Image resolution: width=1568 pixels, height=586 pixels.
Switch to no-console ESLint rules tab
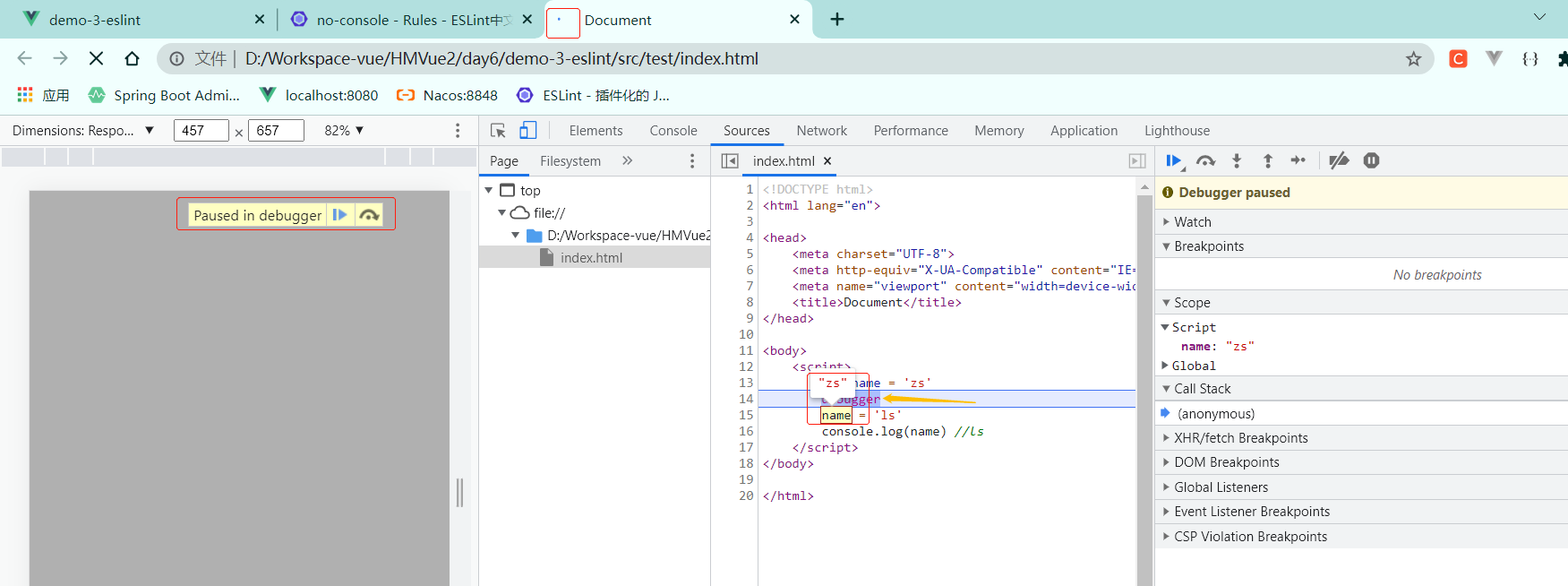click(x=410, y=20)
